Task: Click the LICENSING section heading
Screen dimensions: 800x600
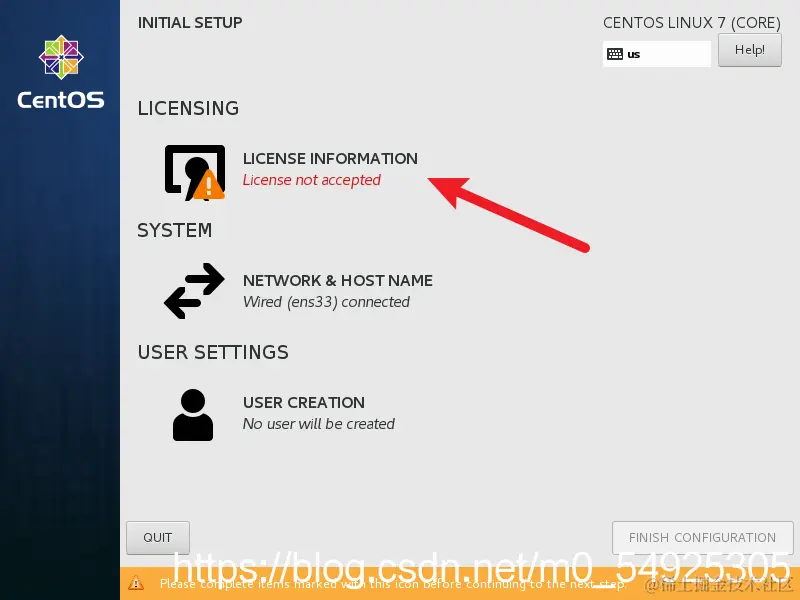Action: (188, 108)
